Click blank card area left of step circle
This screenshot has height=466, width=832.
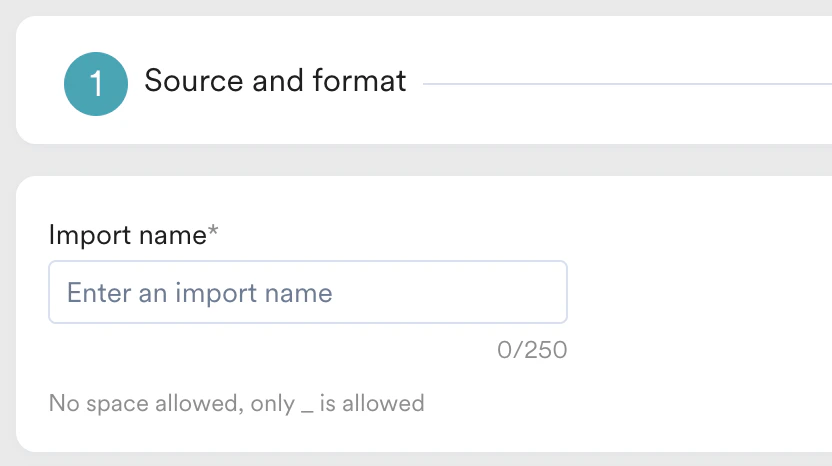coord(38,84)
